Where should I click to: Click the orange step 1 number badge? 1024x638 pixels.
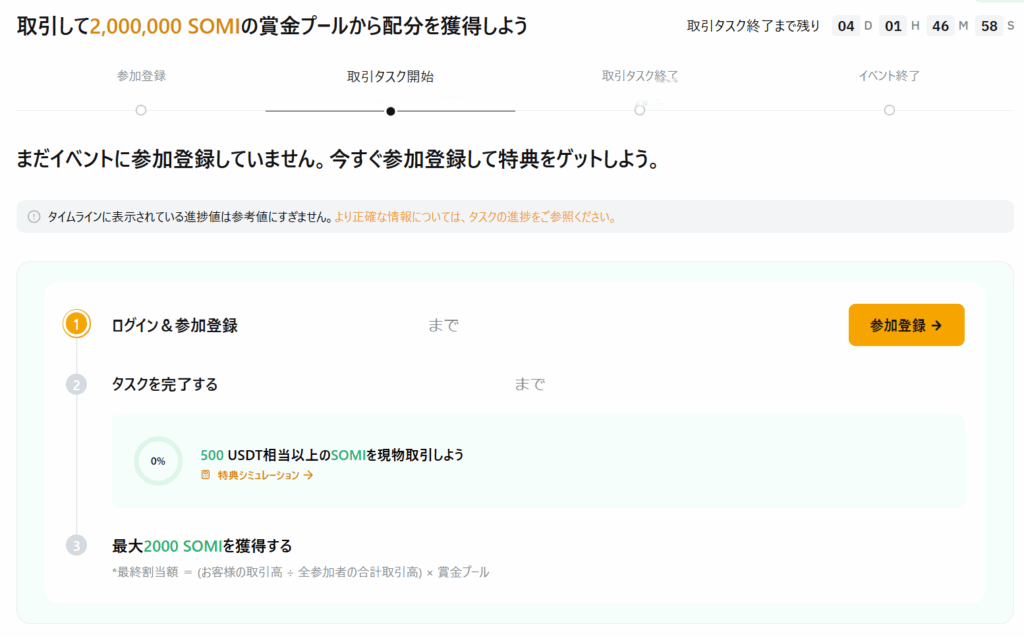77,325
